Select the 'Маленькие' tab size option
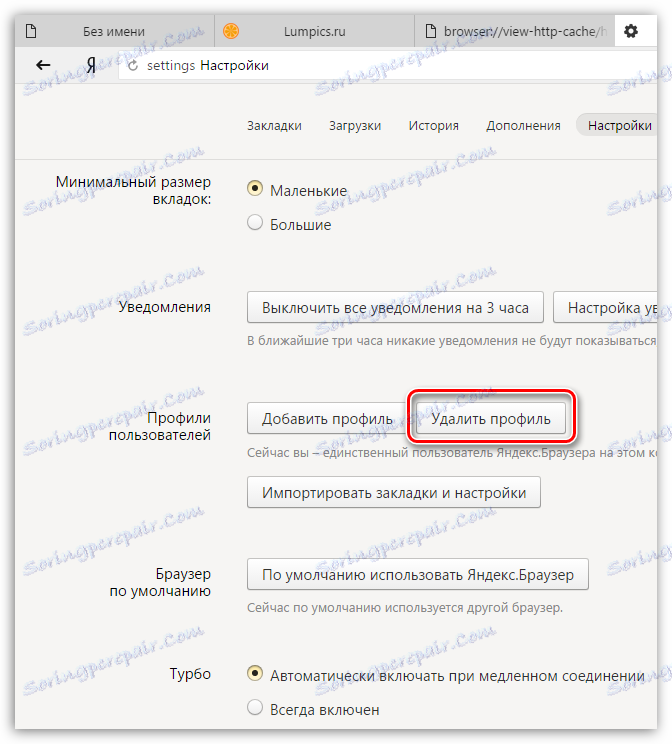Screen dimensions: 672x744 tap(255, 188)
